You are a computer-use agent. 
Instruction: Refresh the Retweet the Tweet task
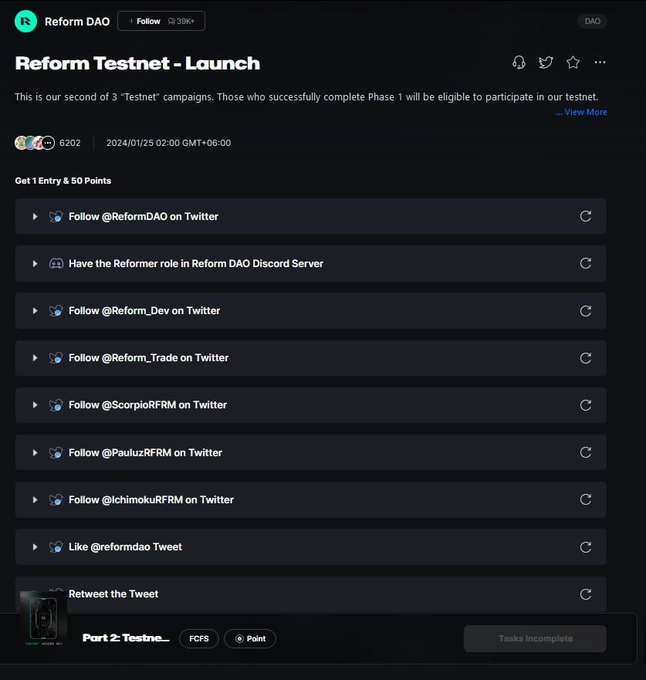[x=585, y=594]
